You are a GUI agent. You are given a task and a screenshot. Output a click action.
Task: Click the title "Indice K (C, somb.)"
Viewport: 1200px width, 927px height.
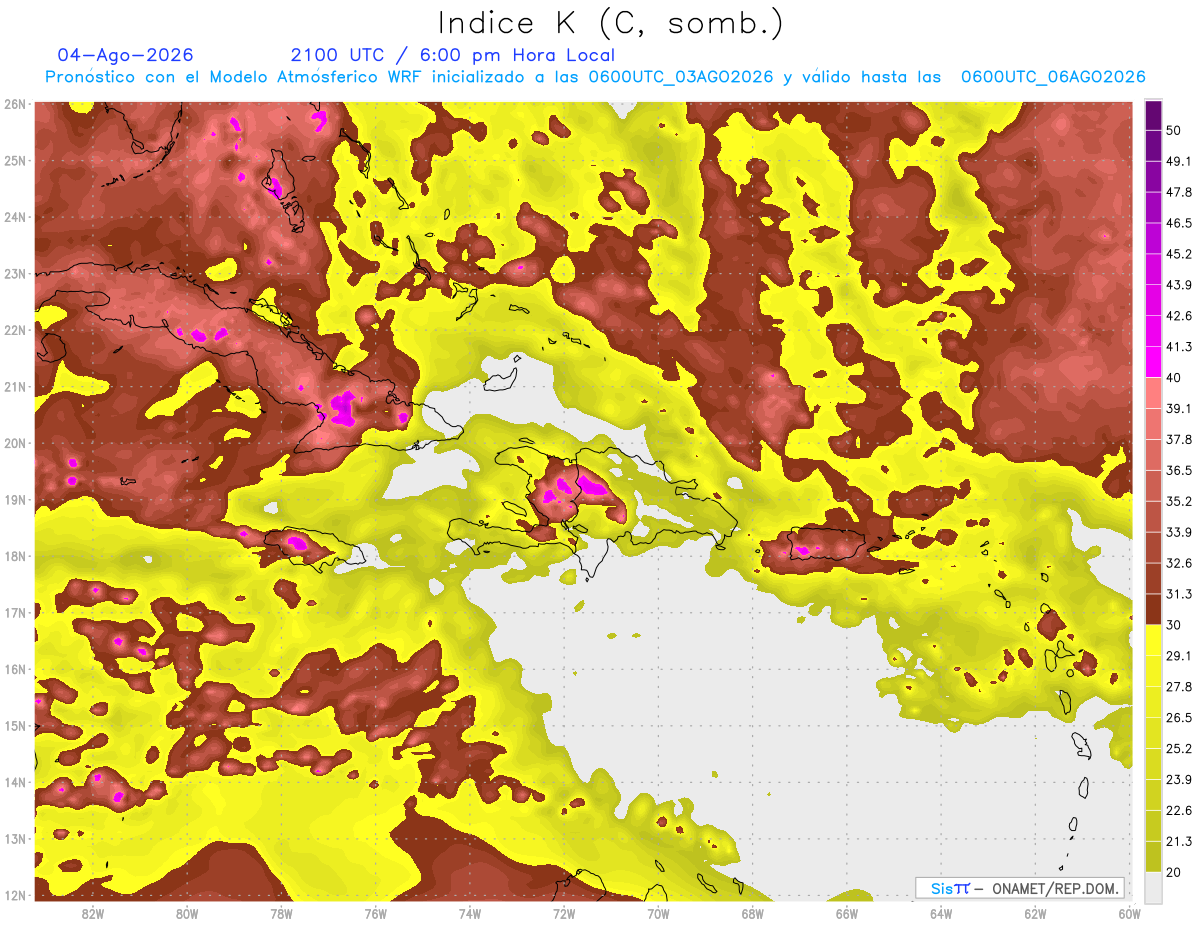pyautogui.click(x=611, y=23)
